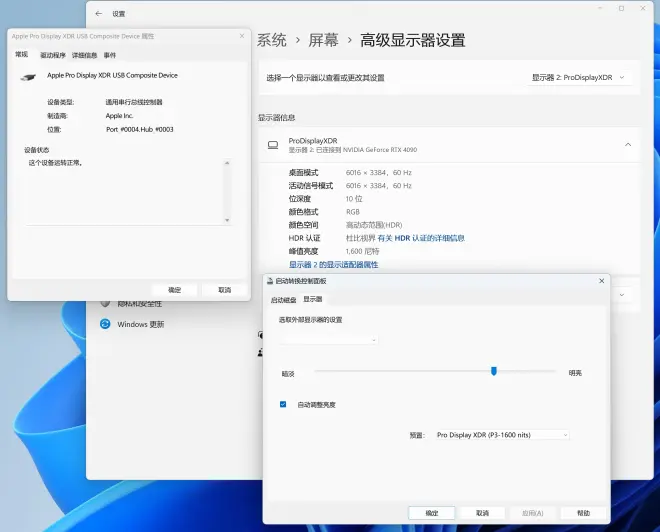Open the display selector dropdown ProDisplayXDR
Image resolution: width=660 pixels, height=532 pixels.
coord(579,77)
